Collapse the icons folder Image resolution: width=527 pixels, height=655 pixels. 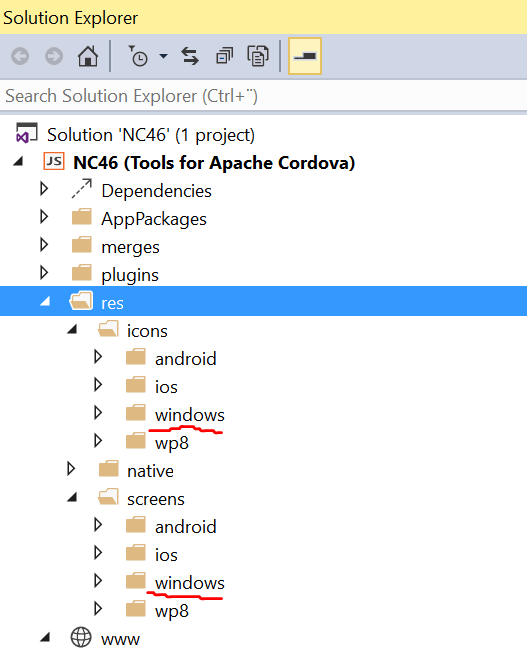click(x=72, y=330)
